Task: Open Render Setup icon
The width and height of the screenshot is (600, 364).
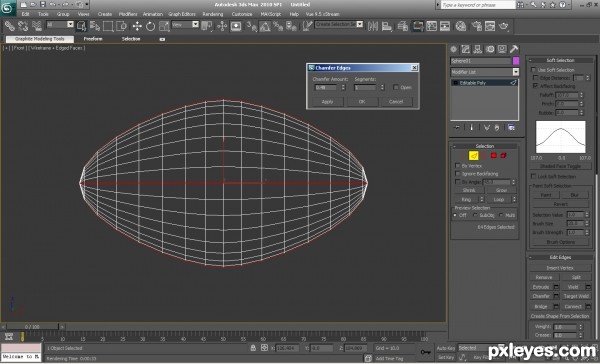Action: tap(476, 26)
